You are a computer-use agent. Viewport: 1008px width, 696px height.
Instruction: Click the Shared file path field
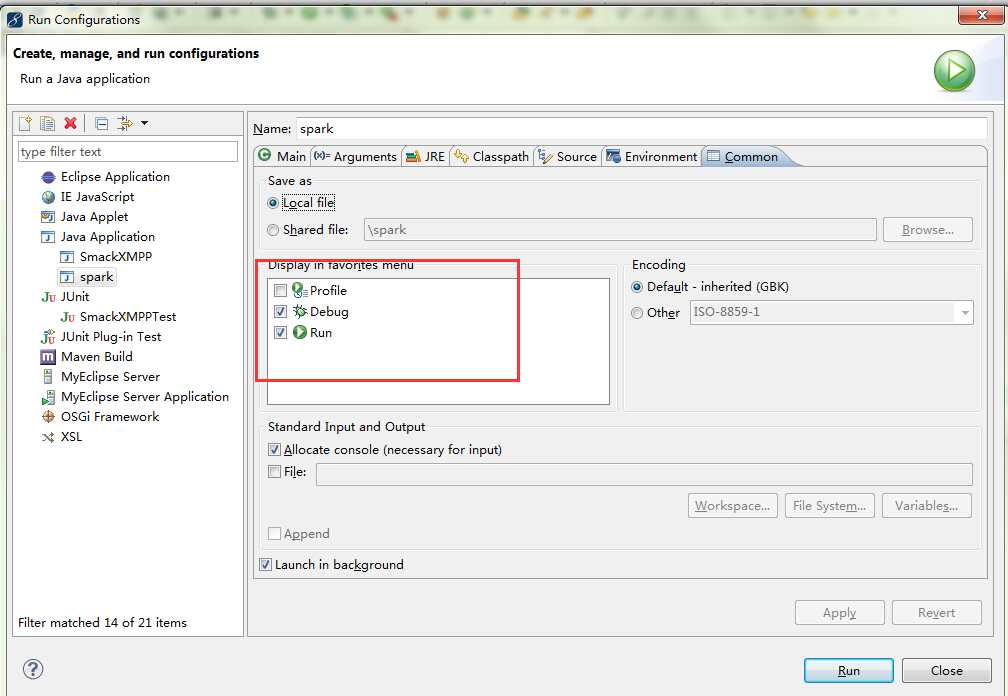(620, 230)
